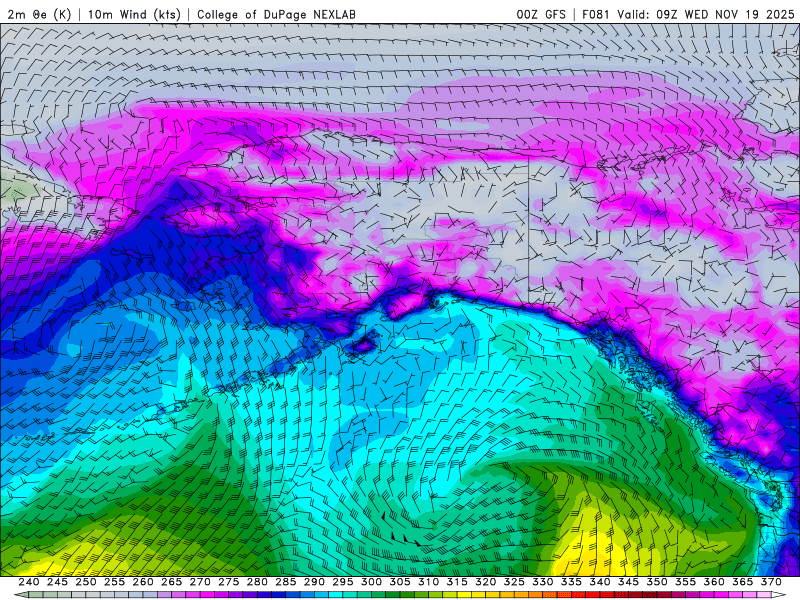Click the 350 value on the color scale

click(x=657, y=582)
